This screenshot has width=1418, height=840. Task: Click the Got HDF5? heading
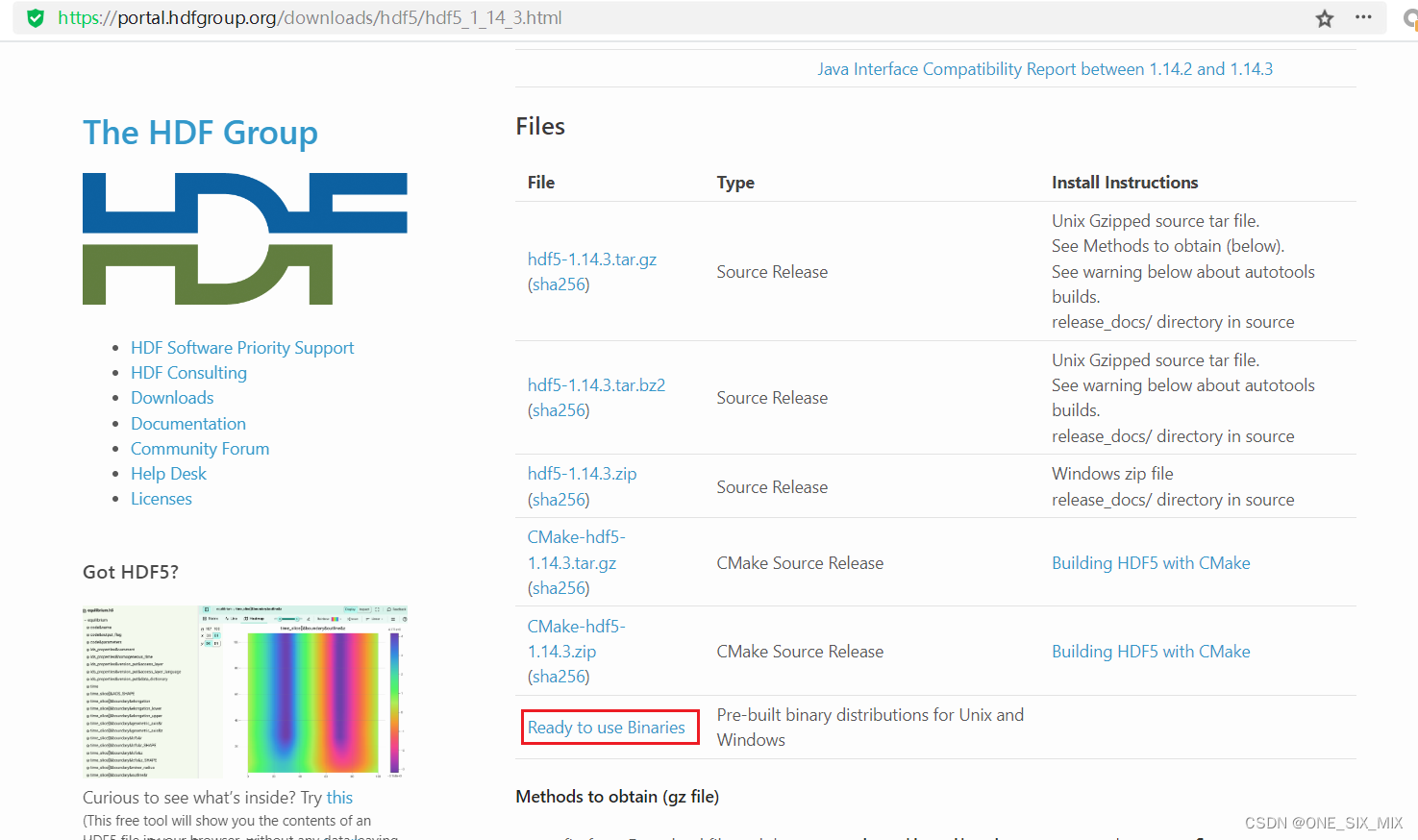[131, 572]
